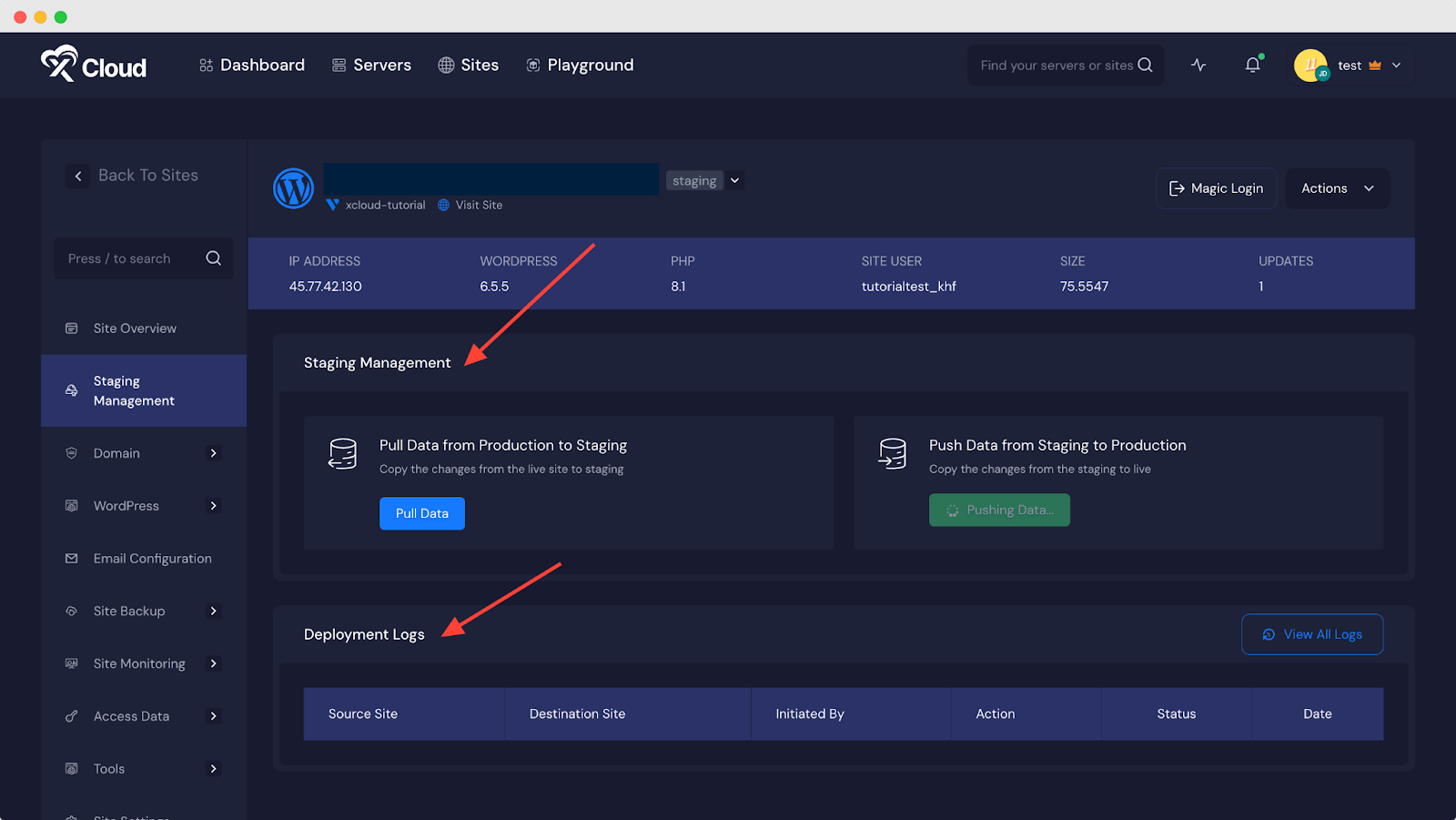Switch to the Playground section
This screenshot has width=1456, height=820.
580,65
